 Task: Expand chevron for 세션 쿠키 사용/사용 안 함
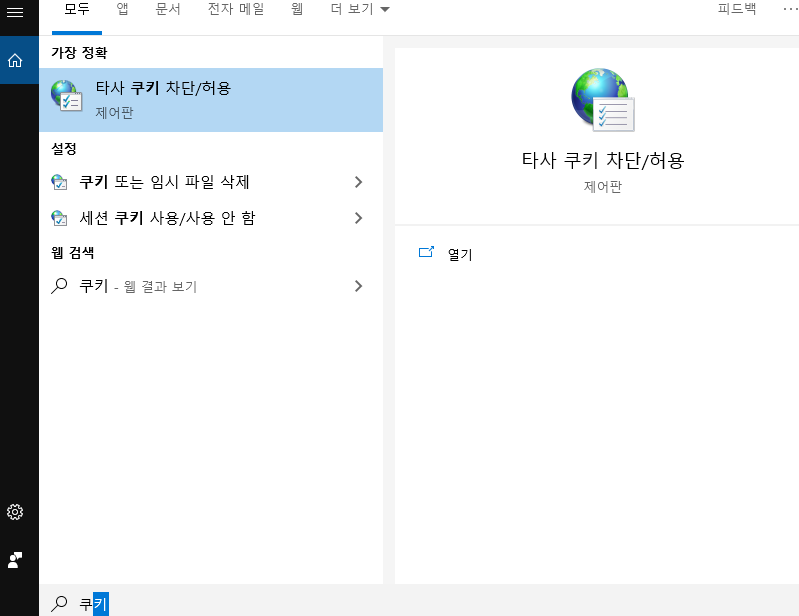358,218
